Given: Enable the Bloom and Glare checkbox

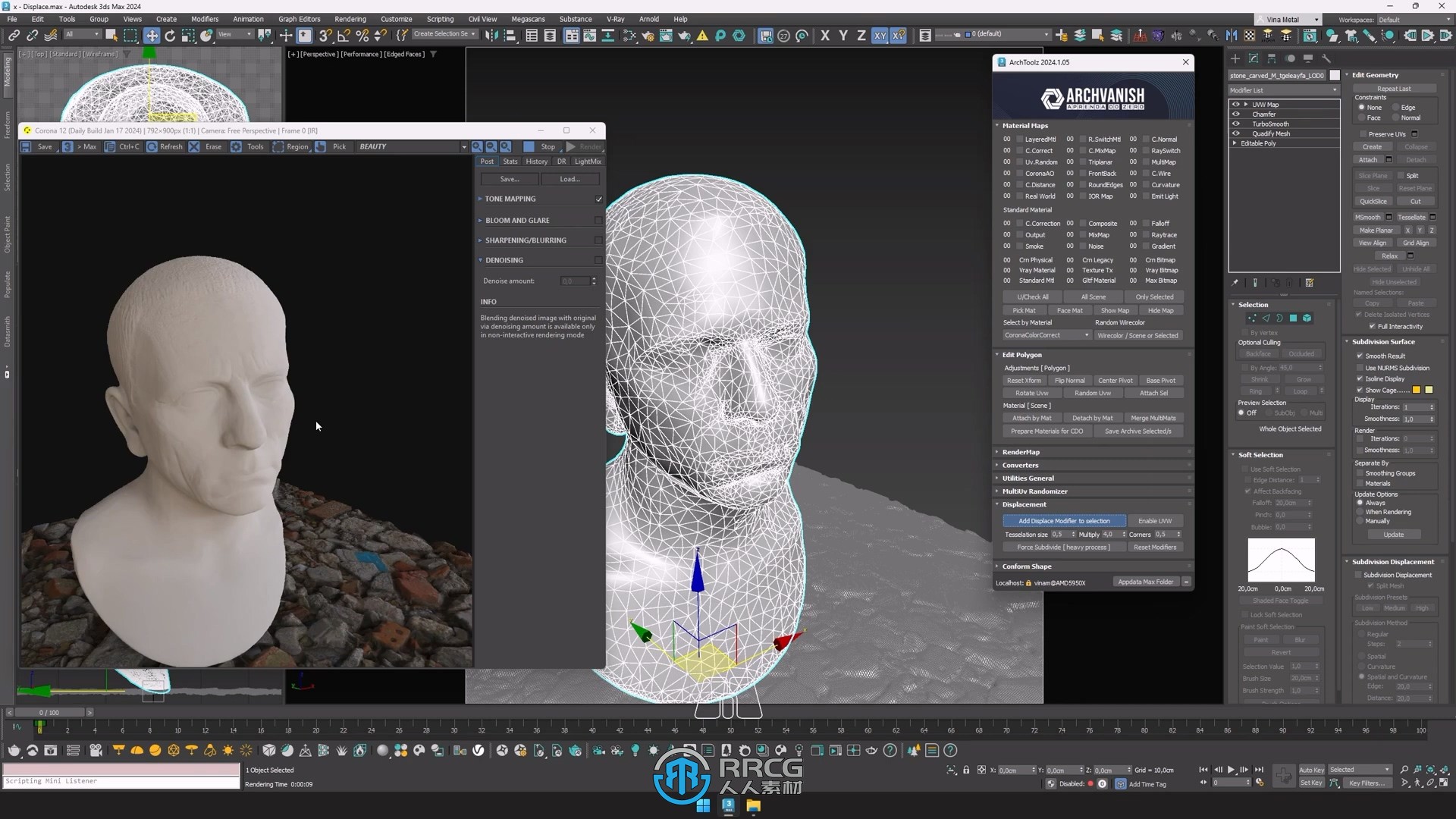Looking at the screenshot, I should click(x=599, y=221).
